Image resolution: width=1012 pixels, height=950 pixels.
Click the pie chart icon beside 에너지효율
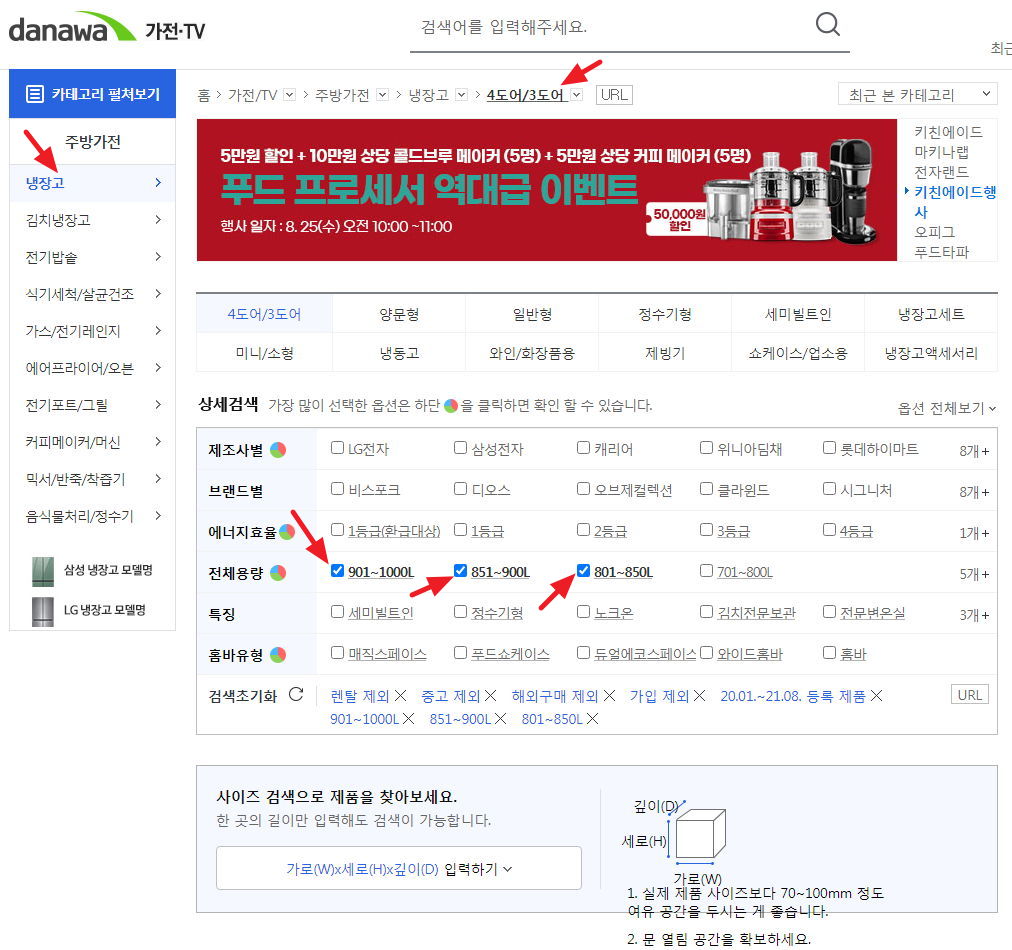click(287, 532)
